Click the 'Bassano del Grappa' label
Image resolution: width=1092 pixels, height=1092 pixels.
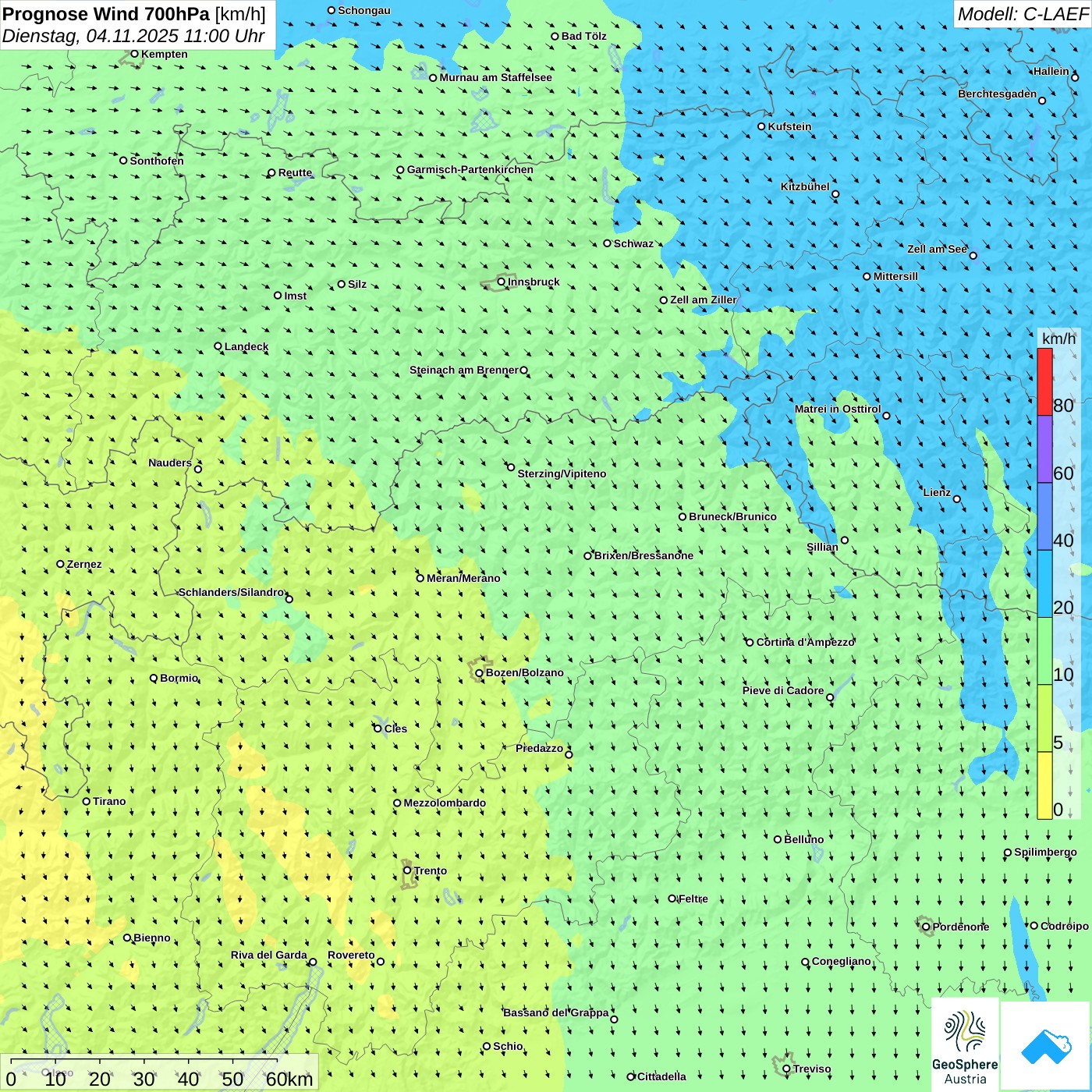556,1012
